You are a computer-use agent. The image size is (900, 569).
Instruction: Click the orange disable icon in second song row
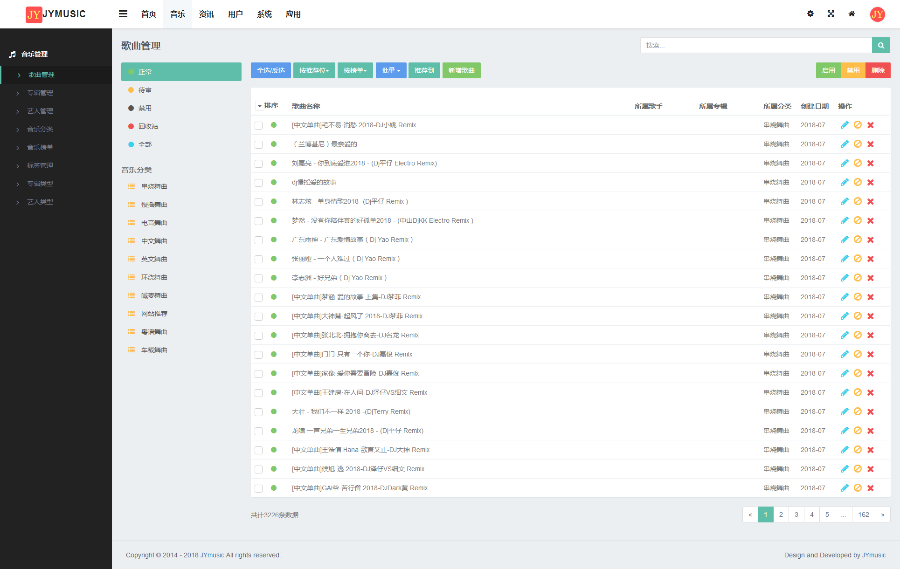(x=858, y=144)
